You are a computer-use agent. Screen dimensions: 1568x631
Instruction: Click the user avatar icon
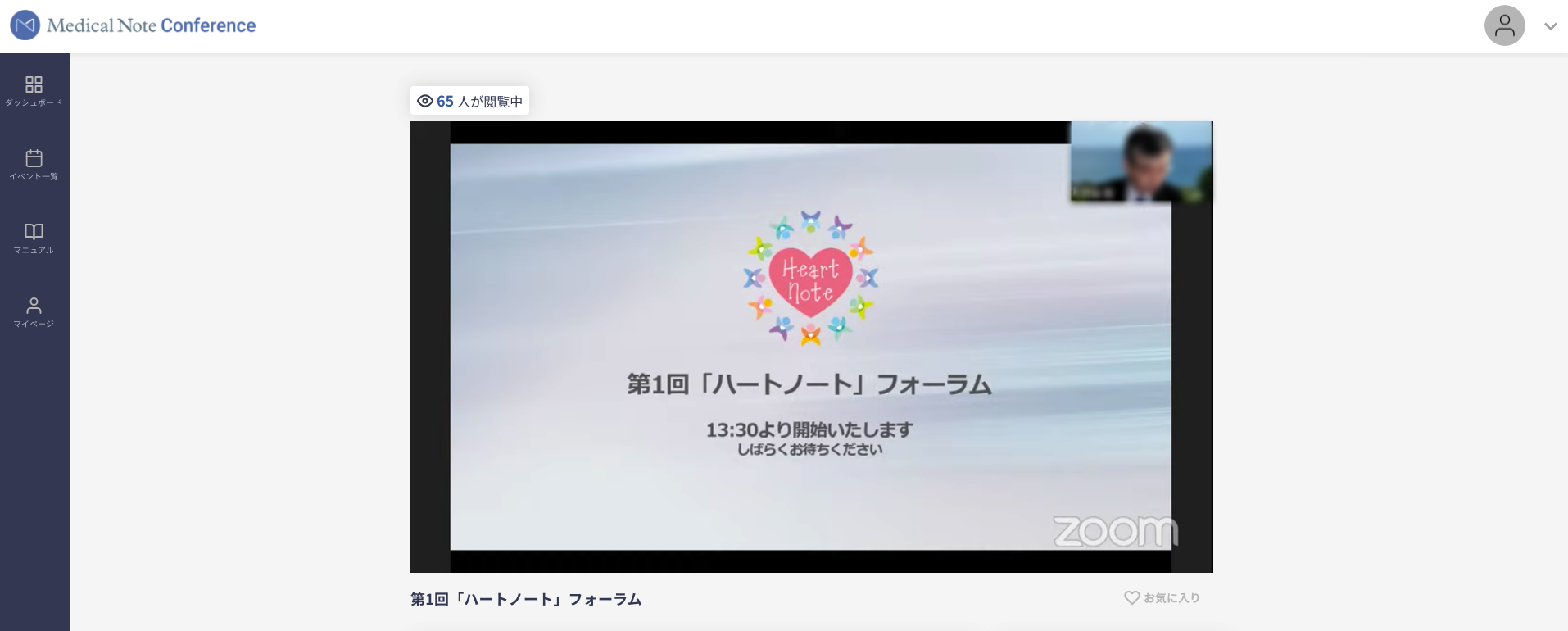(1504, 26)
